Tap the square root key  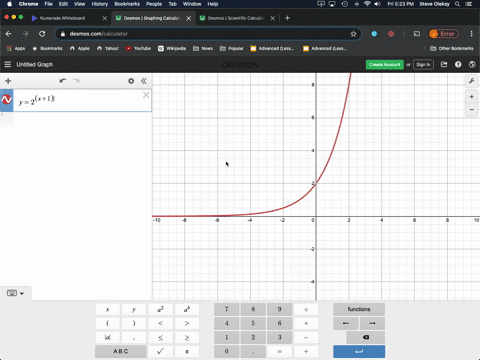(x=160, y=351)
